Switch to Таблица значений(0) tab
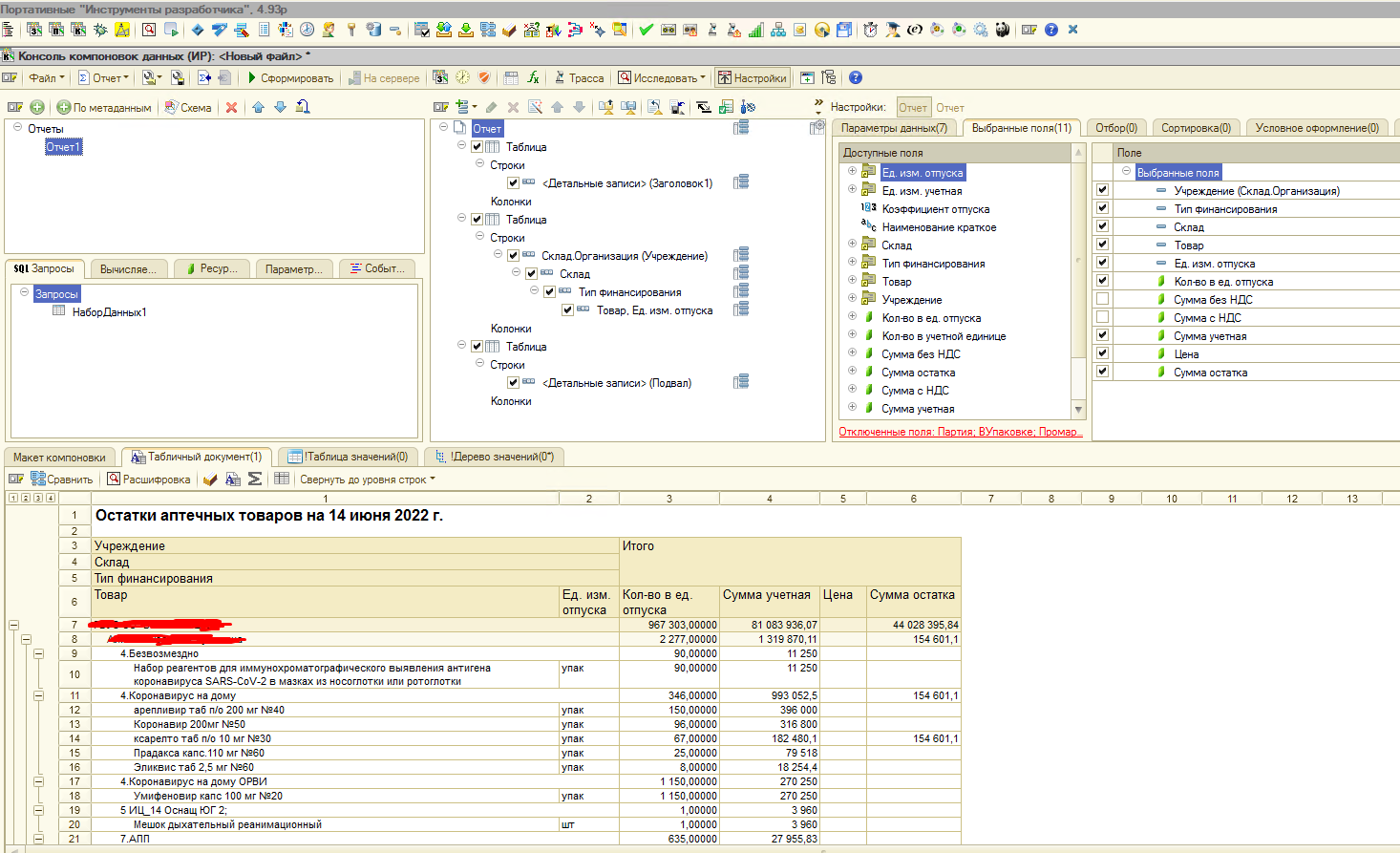The width and height of the screenshot is (1400, 853). click(348, 457)
